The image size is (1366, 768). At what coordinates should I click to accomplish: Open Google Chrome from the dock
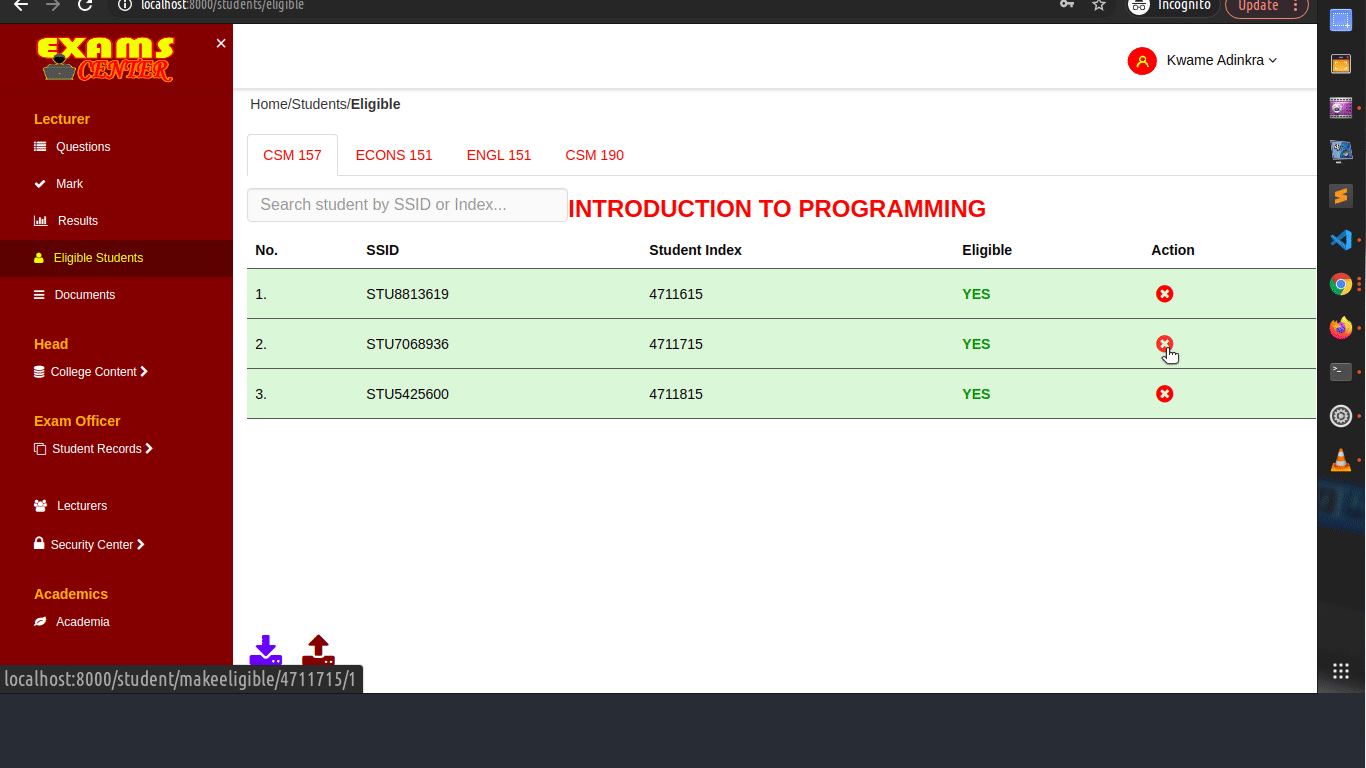point(1341,284)
